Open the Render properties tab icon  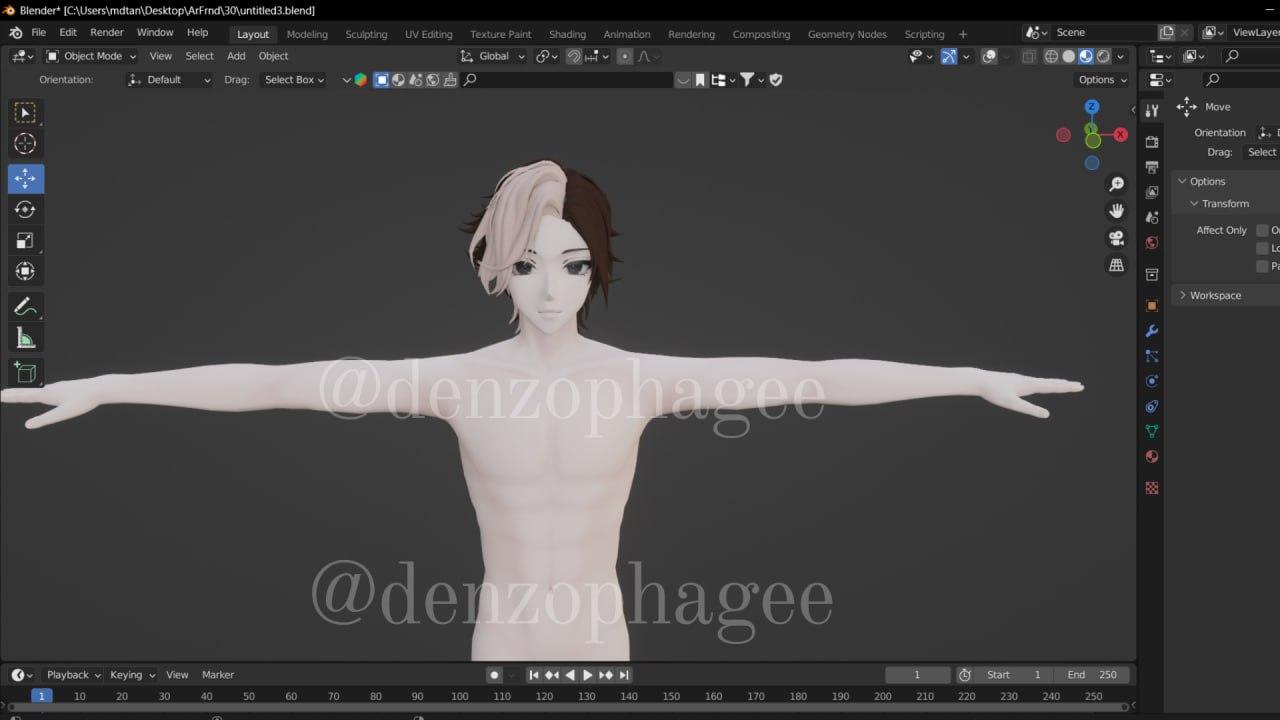click(1152, 142)
